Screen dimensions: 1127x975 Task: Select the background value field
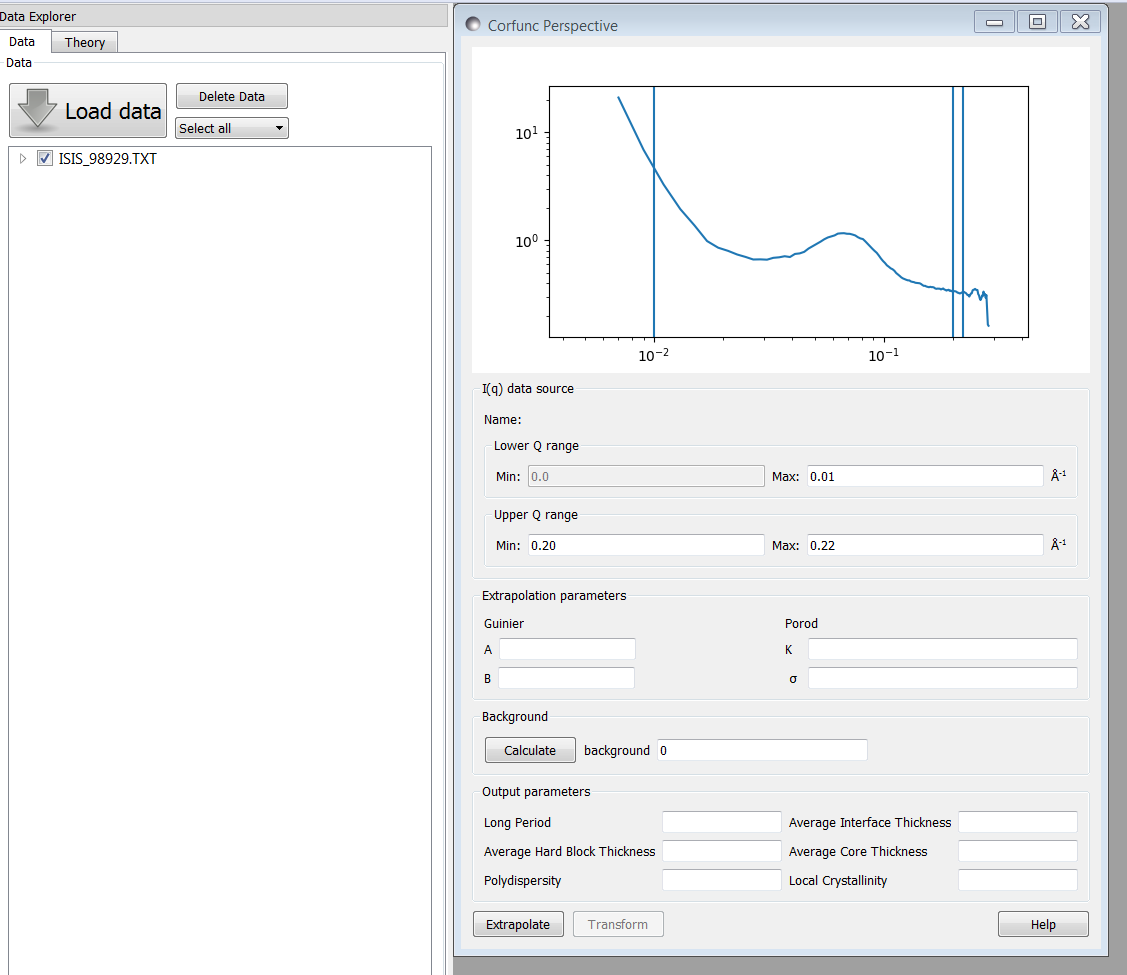(762, 750)
